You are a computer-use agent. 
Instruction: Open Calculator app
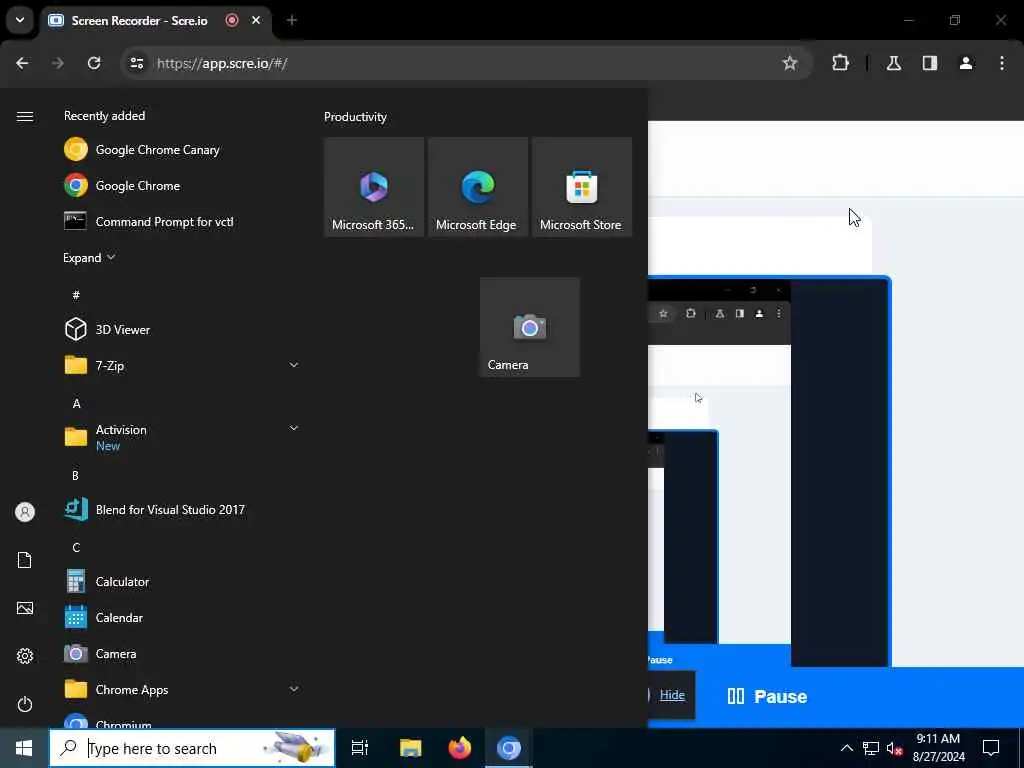(x=182, y=581)
